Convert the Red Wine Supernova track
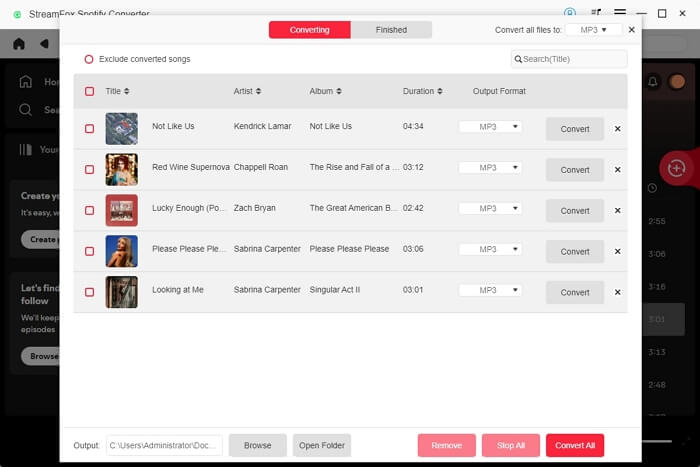Image resolution: width=700 pixels, height=467 pixels. click(575, 170)
